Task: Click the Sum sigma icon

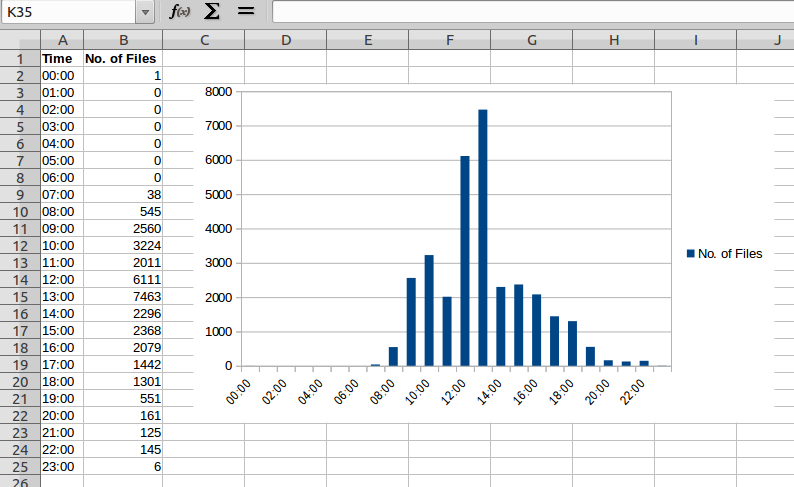Action: pos(211,12)
